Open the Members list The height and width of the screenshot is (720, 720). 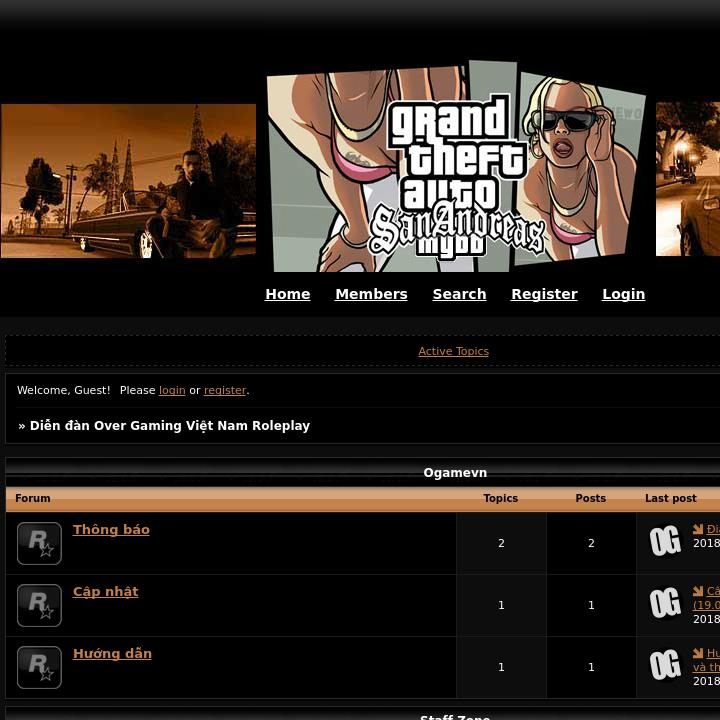[371, 294]
